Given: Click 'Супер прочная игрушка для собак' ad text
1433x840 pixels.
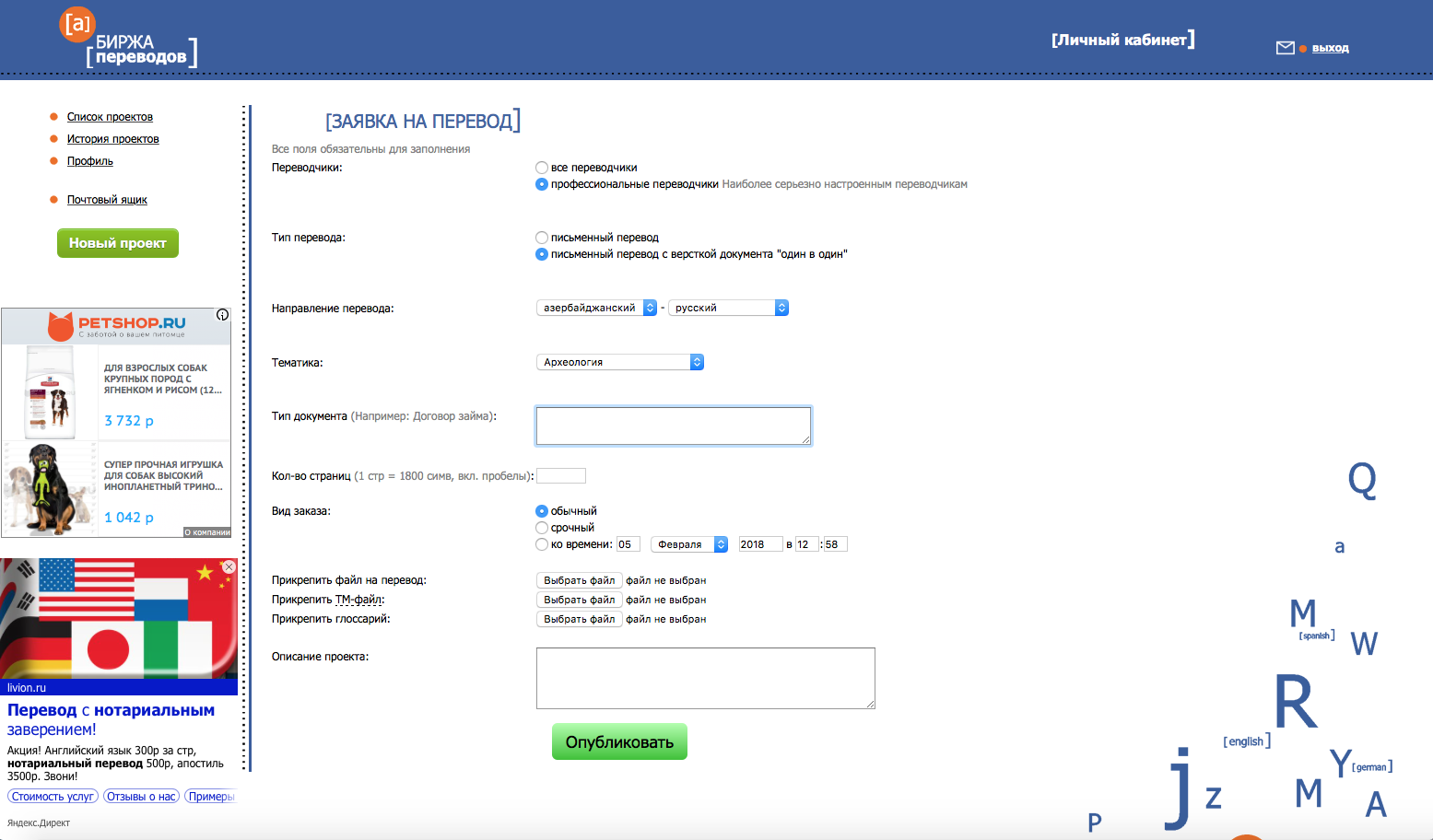Looking at the screenshot, I should coord(163,475).
